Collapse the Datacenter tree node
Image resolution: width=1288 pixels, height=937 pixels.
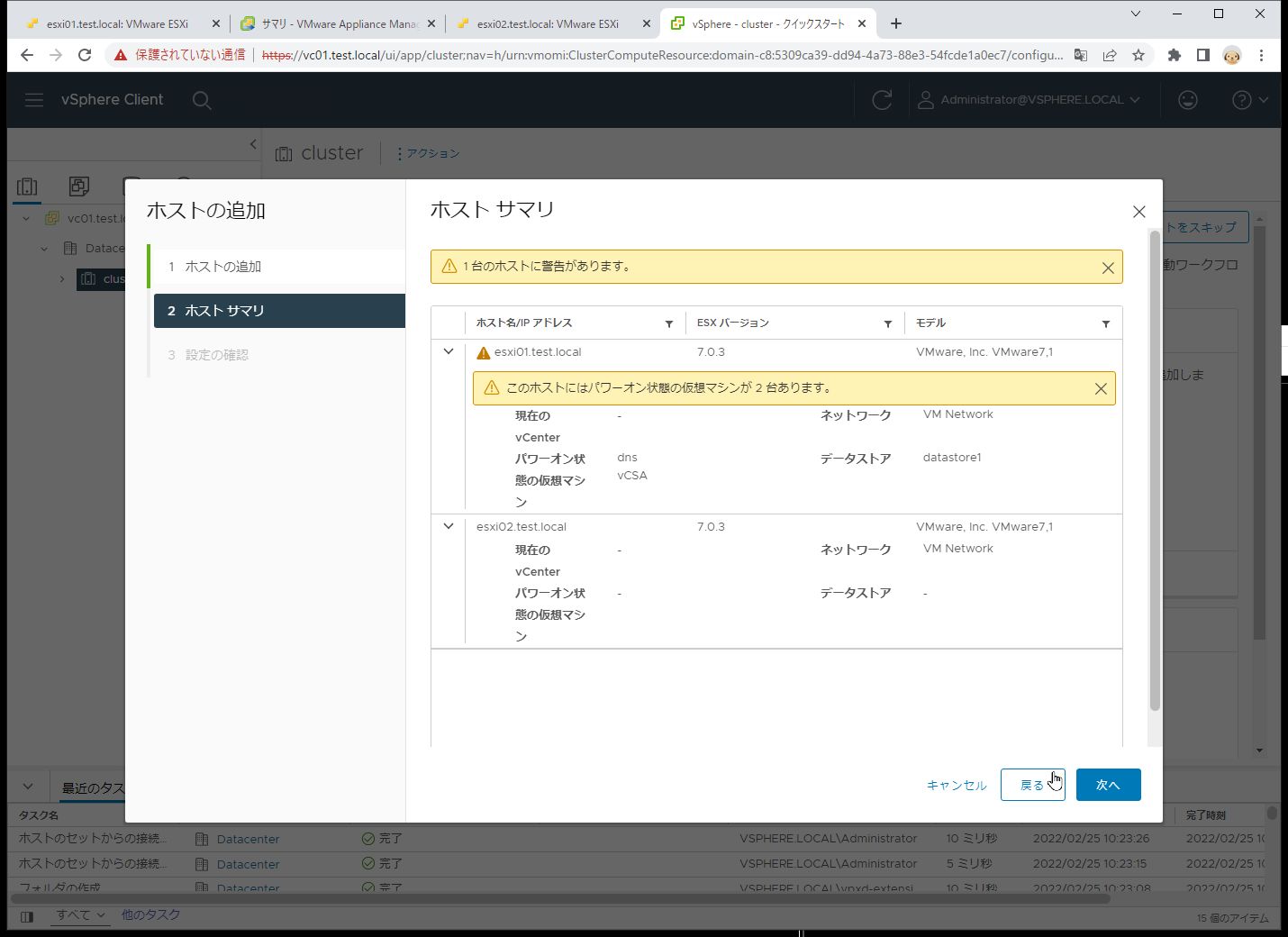44,249
